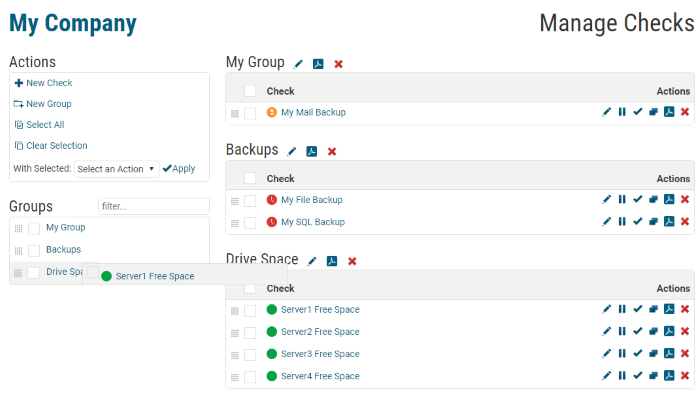The width and height of the screenshot is (700, 397).
Task: Clone the My SQL Backup check
Action: [653, 221]
